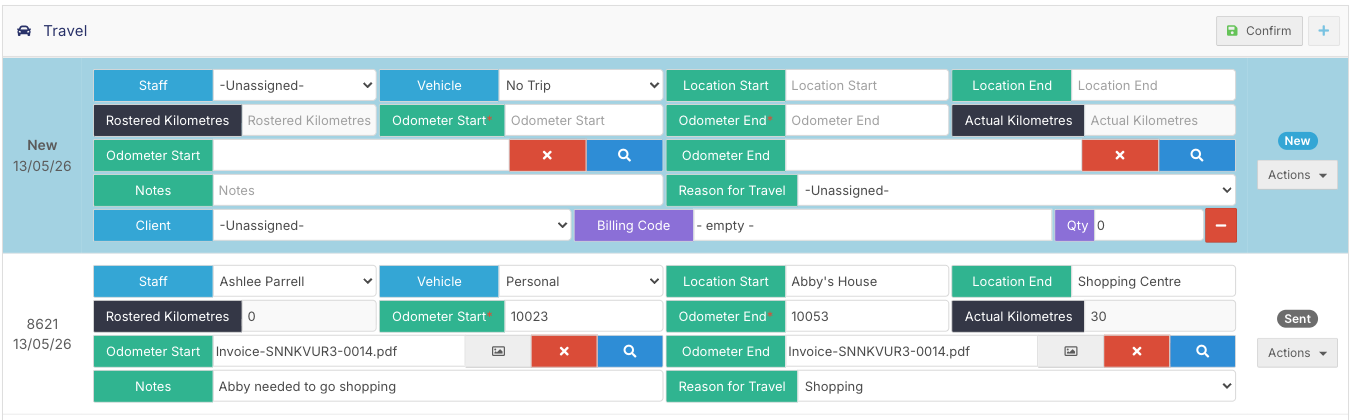Click Actual Kilometres field in New row
The image size is (1352, 420).
point(1160,121)
